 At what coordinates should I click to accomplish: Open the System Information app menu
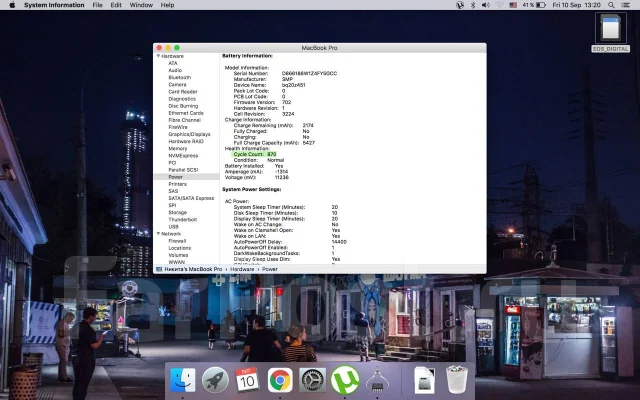coord(54,5)
